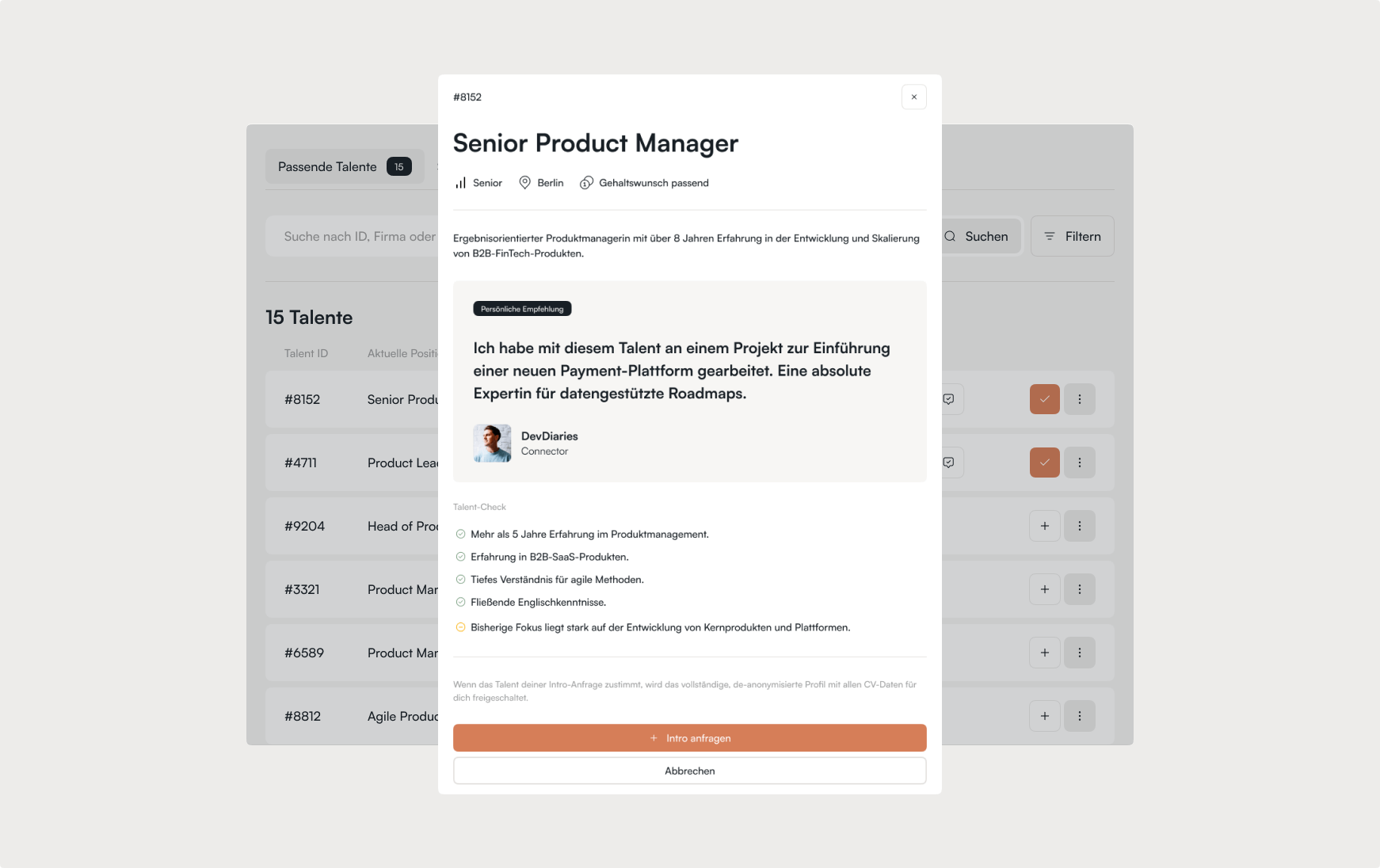This screenshot has height=868, width=1380.
Task: Click the message icon in #4711 row
Action: [949, 463]
